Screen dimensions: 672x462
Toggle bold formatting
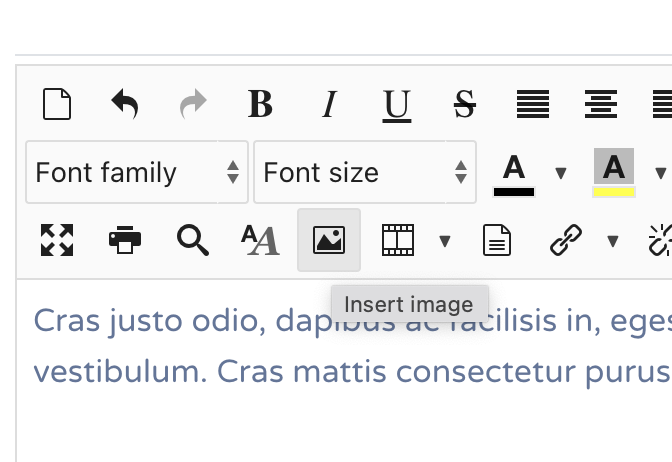tap(261, 104)
